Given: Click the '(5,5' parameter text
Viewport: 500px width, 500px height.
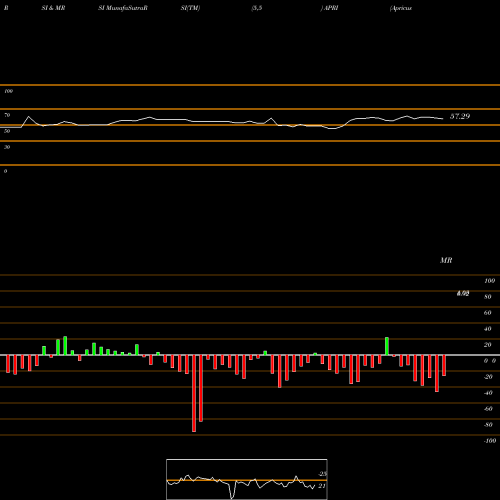Looking at the screenshot, I should 257,8.
